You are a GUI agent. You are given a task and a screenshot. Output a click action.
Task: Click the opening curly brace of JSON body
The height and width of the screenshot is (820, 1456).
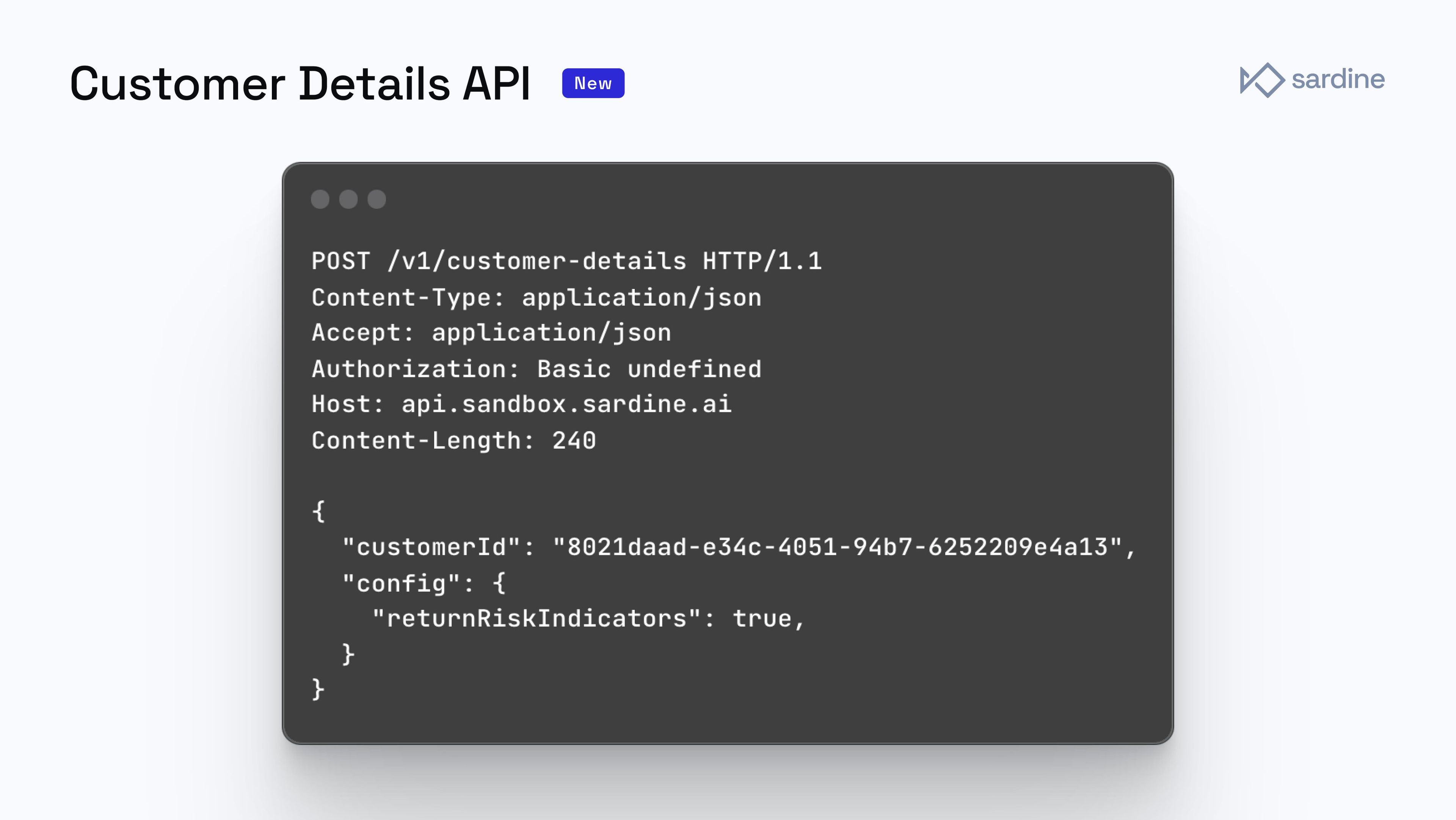click(x=319, y=511)
